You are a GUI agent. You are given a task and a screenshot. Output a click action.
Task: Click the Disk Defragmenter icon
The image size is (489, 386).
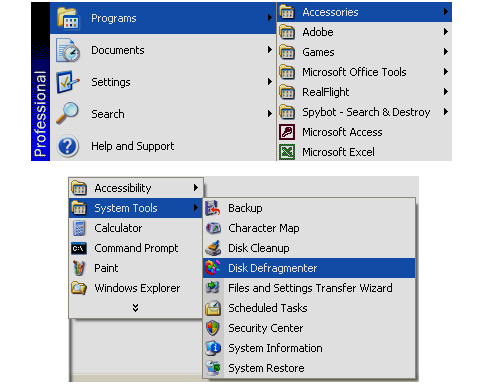click(213, 268)
